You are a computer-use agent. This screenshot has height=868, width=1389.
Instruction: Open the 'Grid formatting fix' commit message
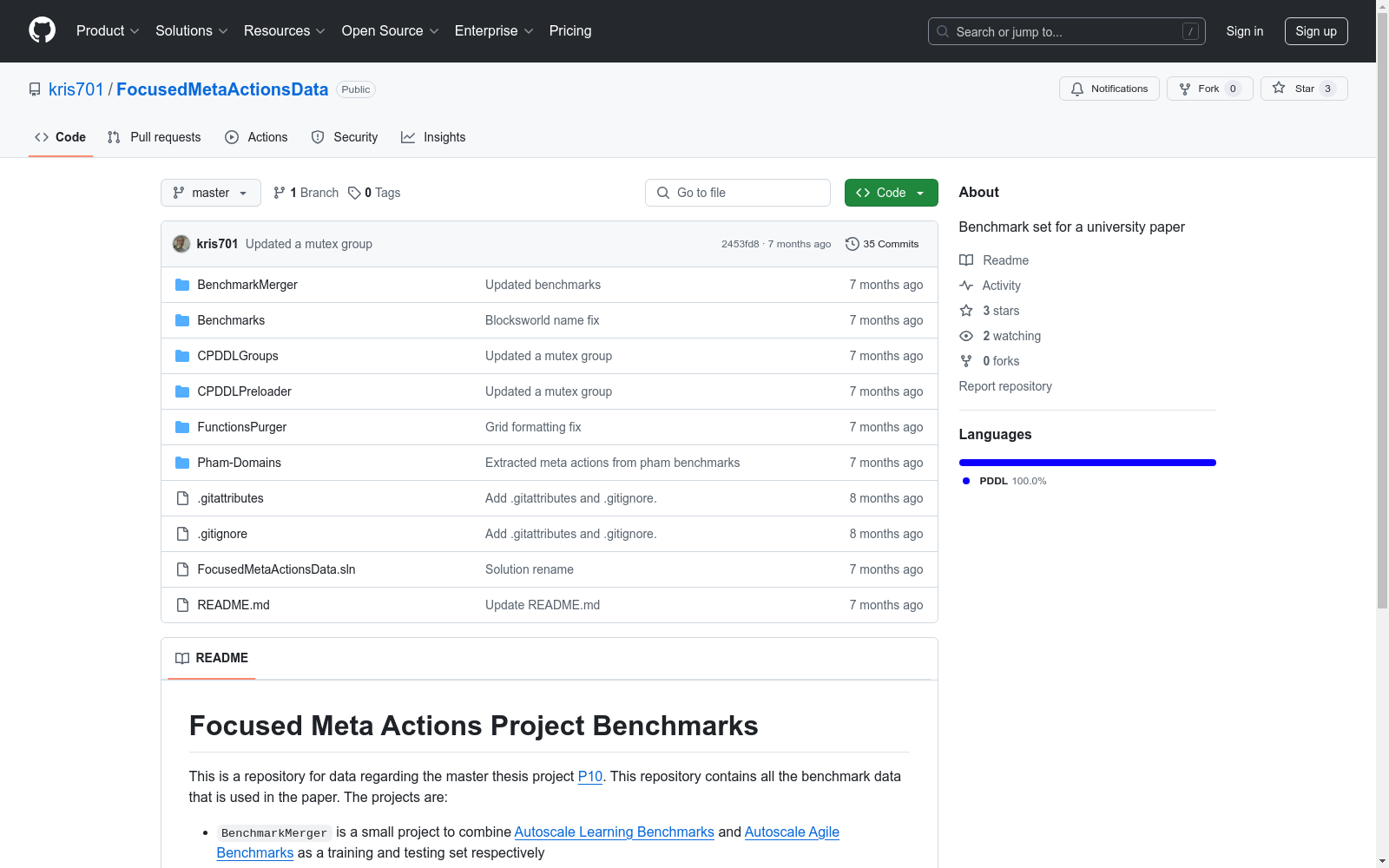[533, 427]
